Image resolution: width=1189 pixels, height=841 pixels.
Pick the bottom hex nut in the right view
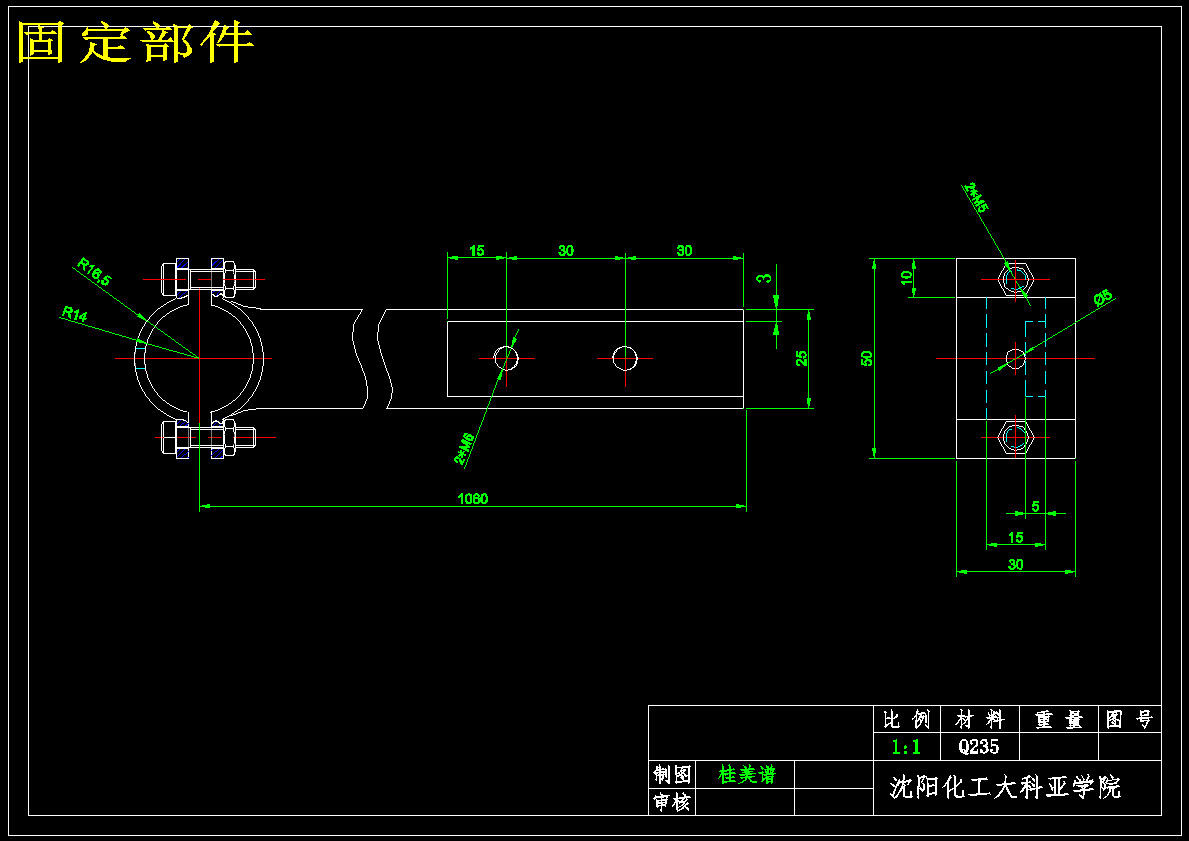pos(1015,438)
